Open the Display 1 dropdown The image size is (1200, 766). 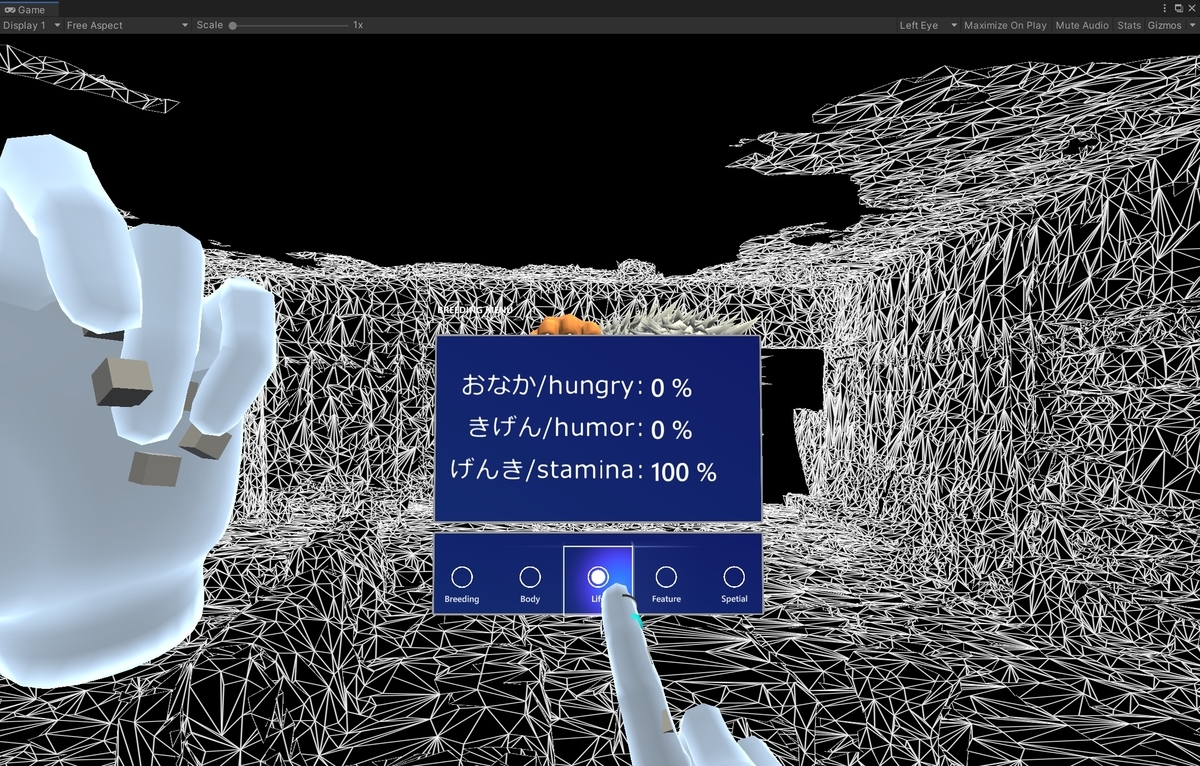point(31,25)
